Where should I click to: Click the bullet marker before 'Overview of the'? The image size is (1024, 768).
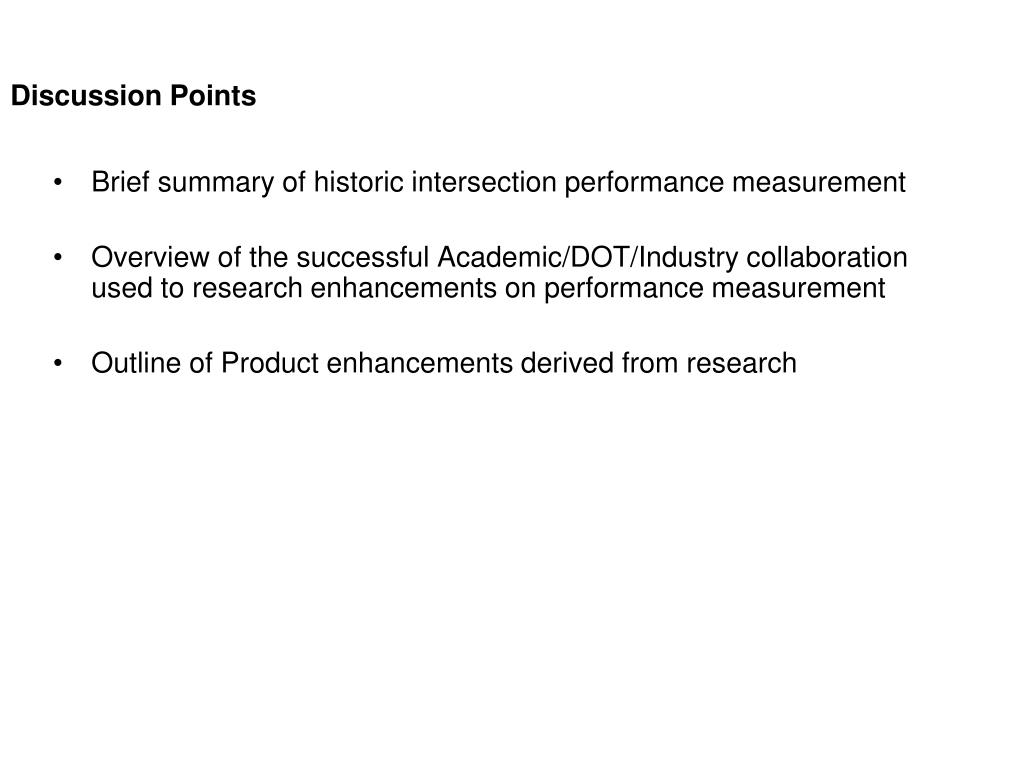[x=58, y=257]
